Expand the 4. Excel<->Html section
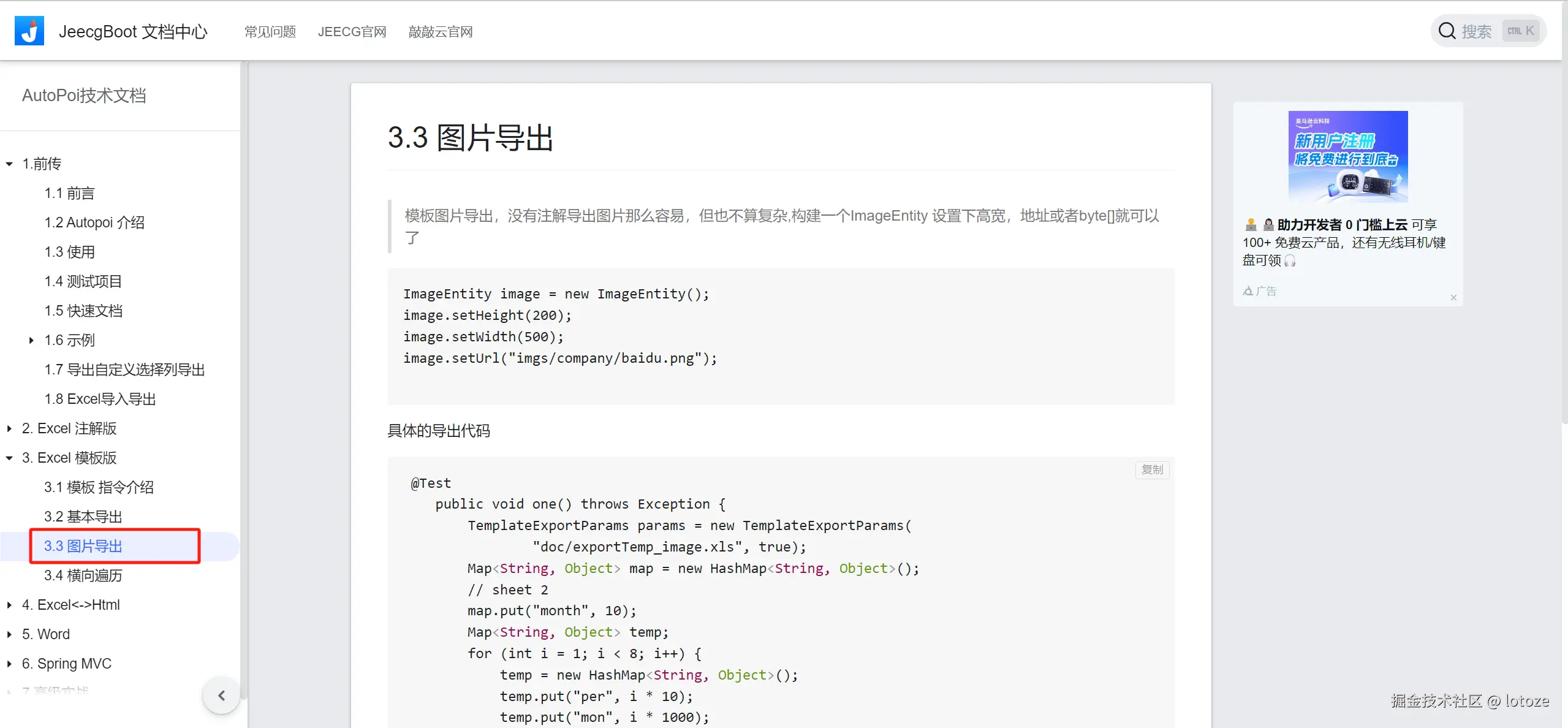 point(9,605)
